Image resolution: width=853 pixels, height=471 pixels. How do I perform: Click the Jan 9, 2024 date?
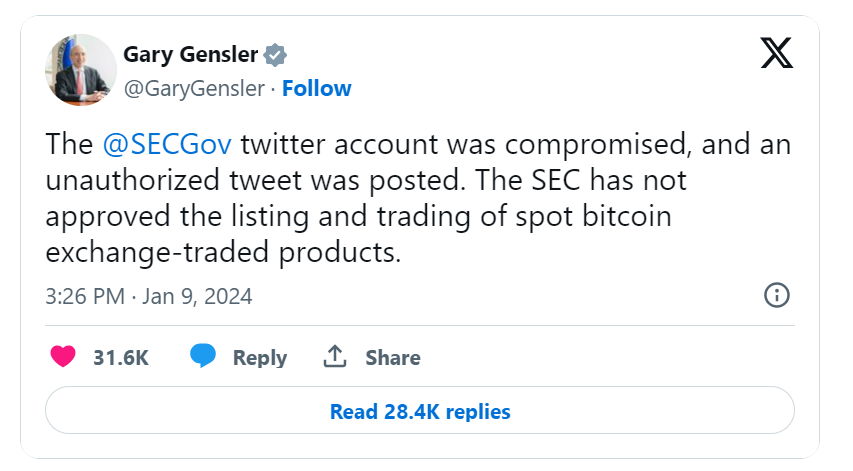click(x=199, y=297)
